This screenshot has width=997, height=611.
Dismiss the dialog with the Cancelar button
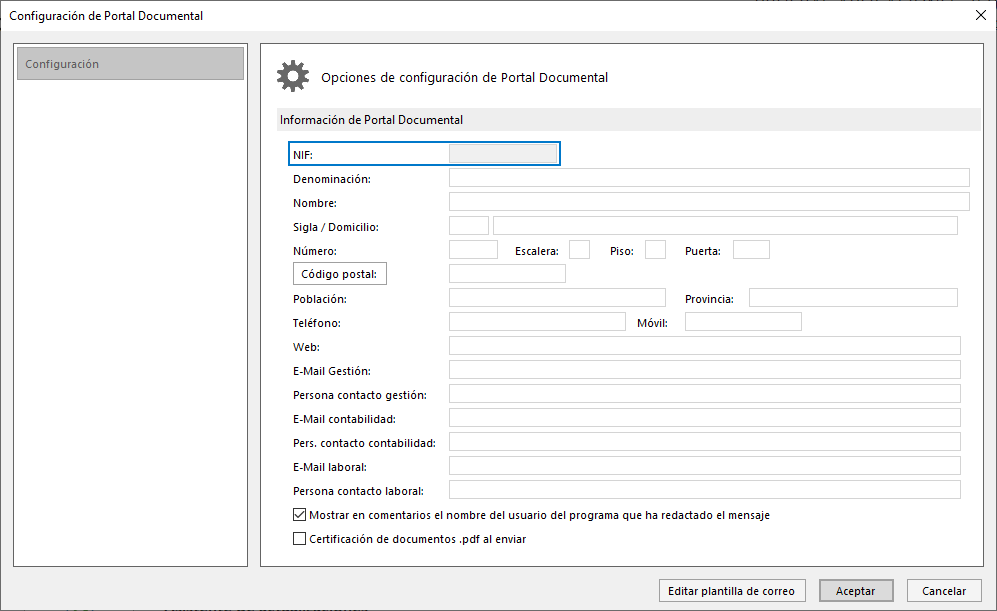coord(944,591)
